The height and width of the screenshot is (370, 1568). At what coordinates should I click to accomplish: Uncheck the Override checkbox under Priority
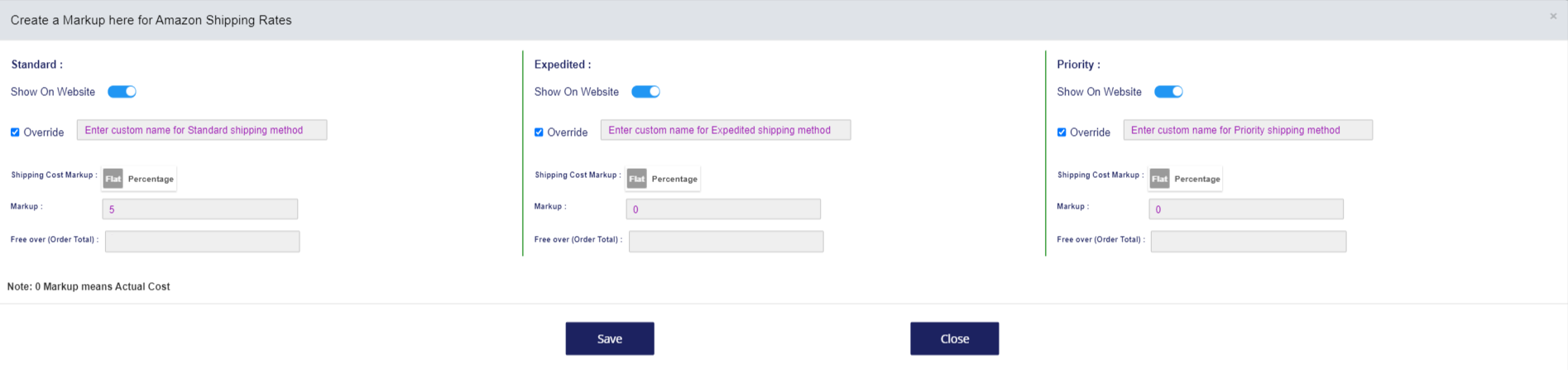click(1062, 132)
